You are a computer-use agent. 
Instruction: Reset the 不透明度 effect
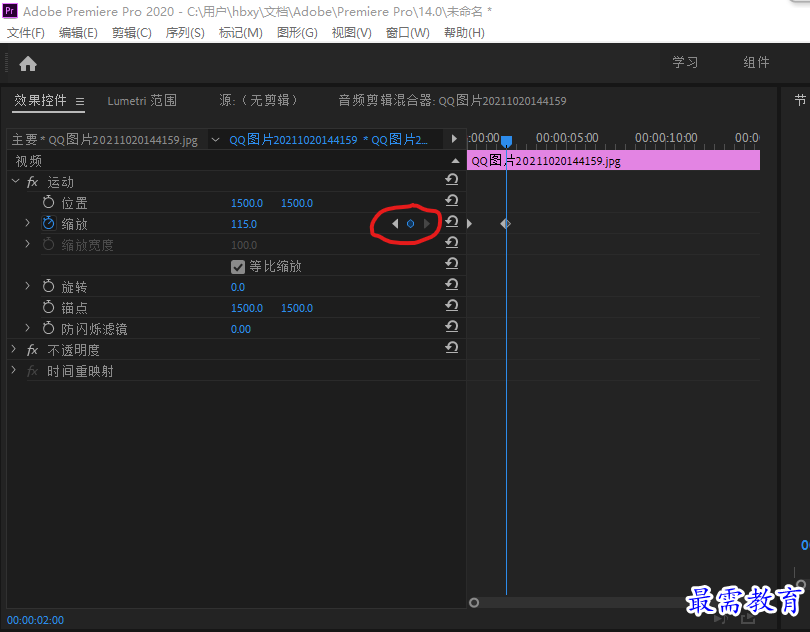(451, 347)
